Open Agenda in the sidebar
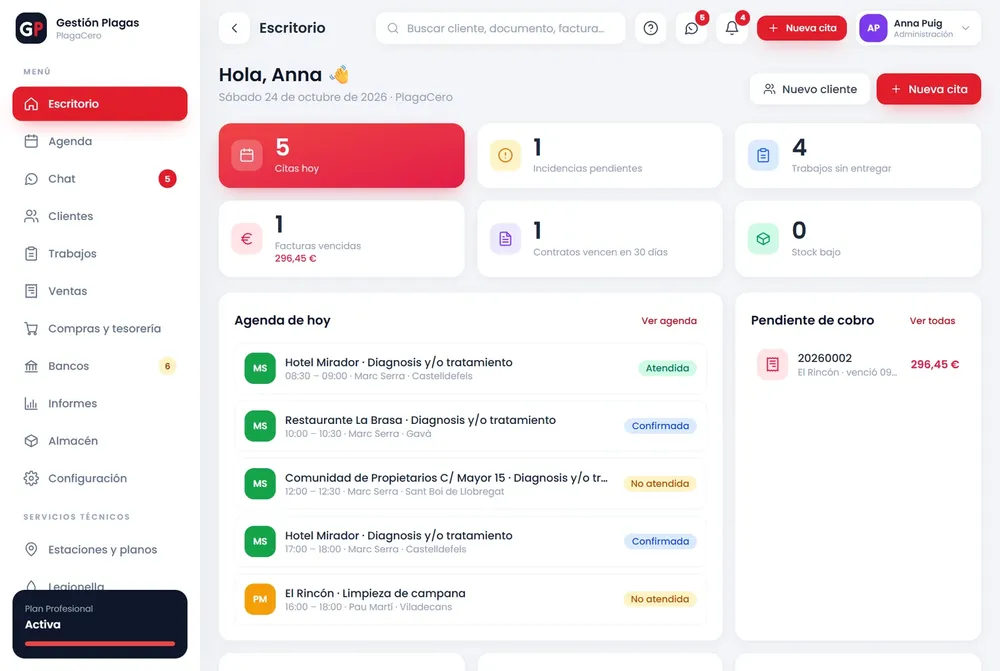 point(99,141)
